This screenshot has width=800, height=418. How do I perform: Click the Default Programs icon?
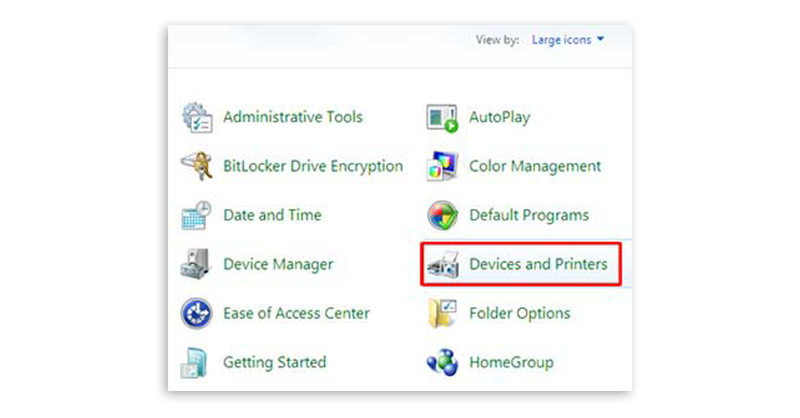[442, 215]
